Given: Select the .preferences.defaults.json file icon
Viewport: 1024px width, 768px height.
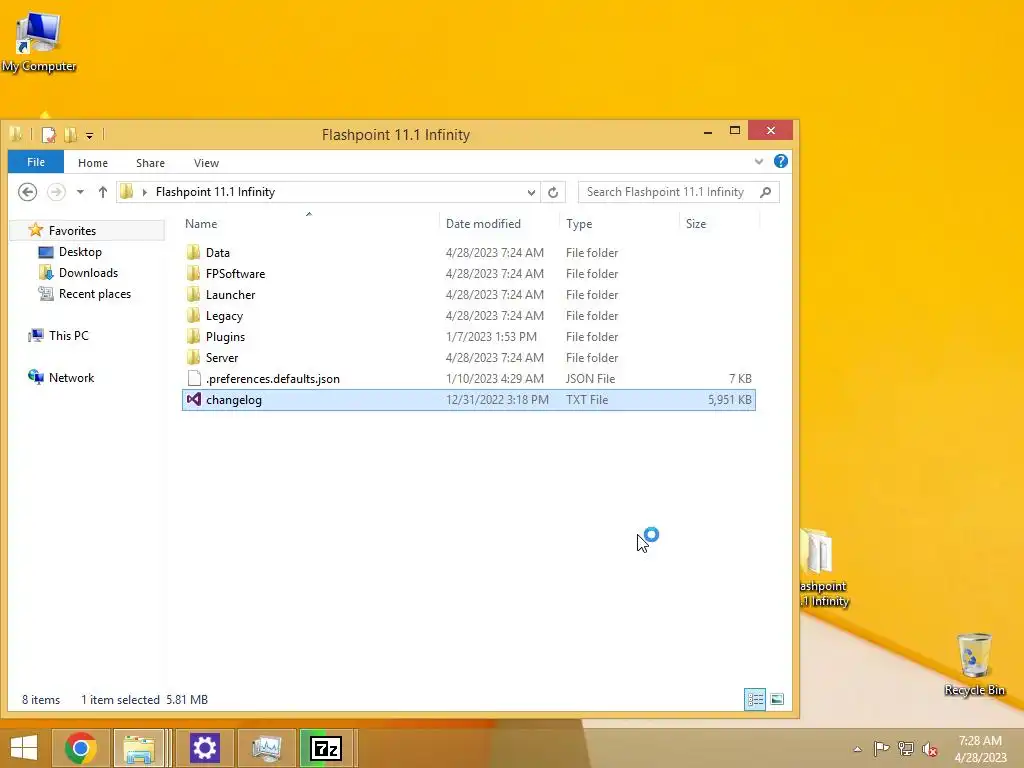Looking at the screenshot, I should (x=193, y=378).
